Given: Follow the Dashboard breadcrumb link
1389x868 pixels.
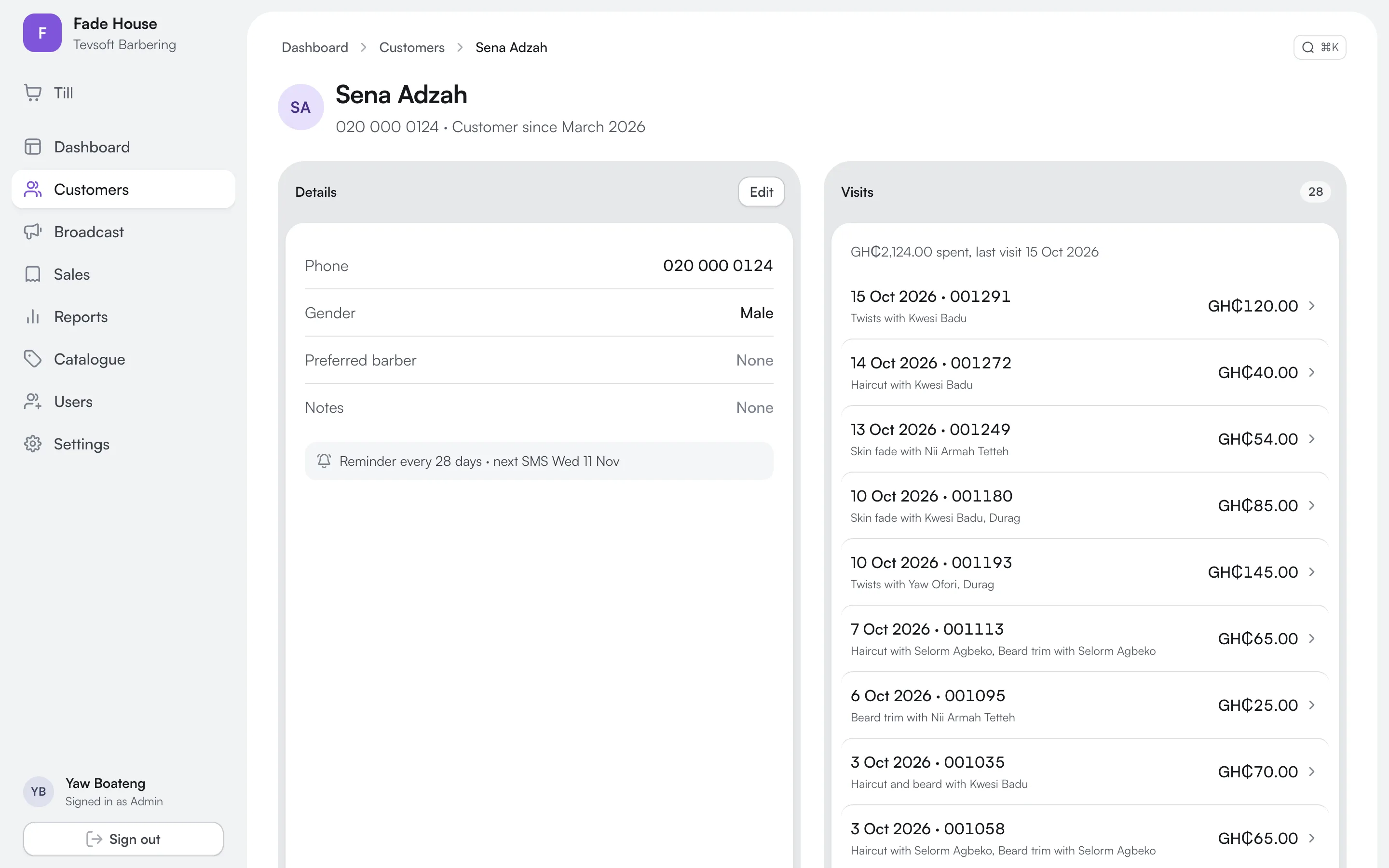Looking at the screenshot, I should [x=315, y=48].
